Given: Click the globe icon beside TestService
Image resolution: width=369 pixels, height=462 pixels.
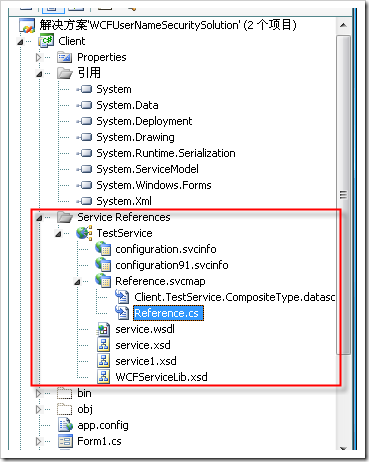Looking at the screenshot, I should [84, 233].
